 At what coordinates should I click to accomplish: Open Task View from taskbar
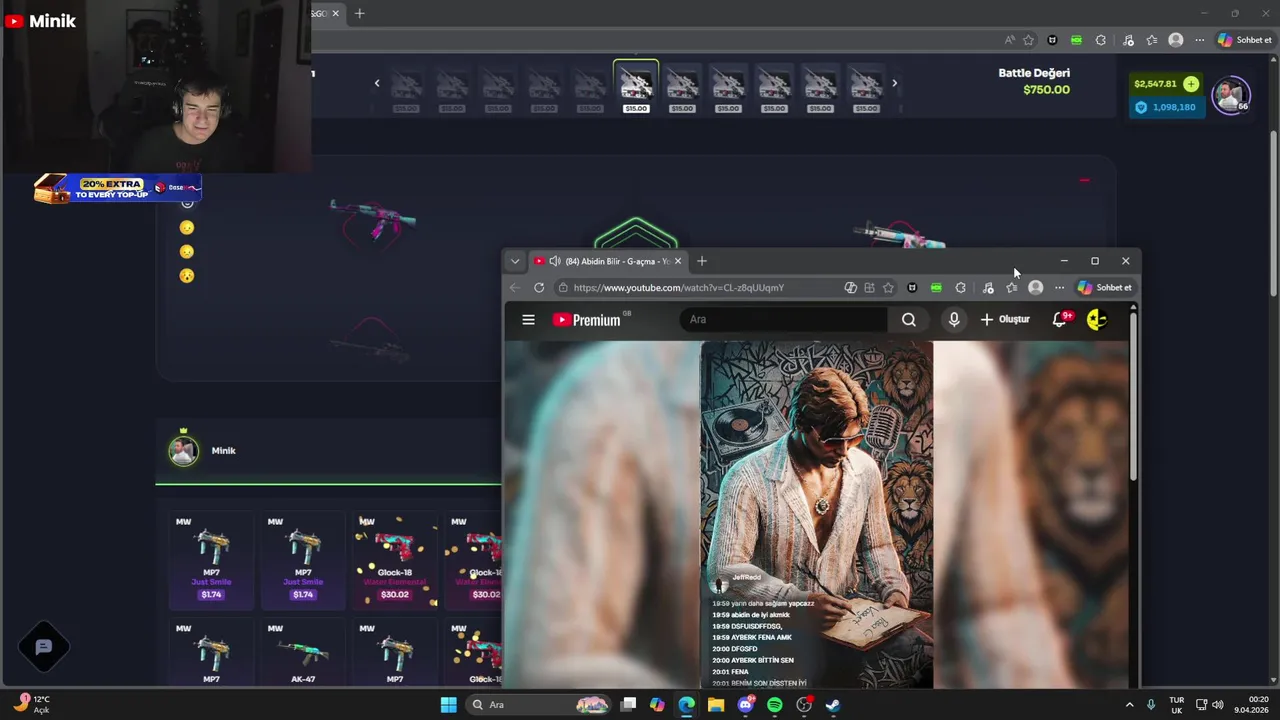pyautogui.click(x=628, y=705)
